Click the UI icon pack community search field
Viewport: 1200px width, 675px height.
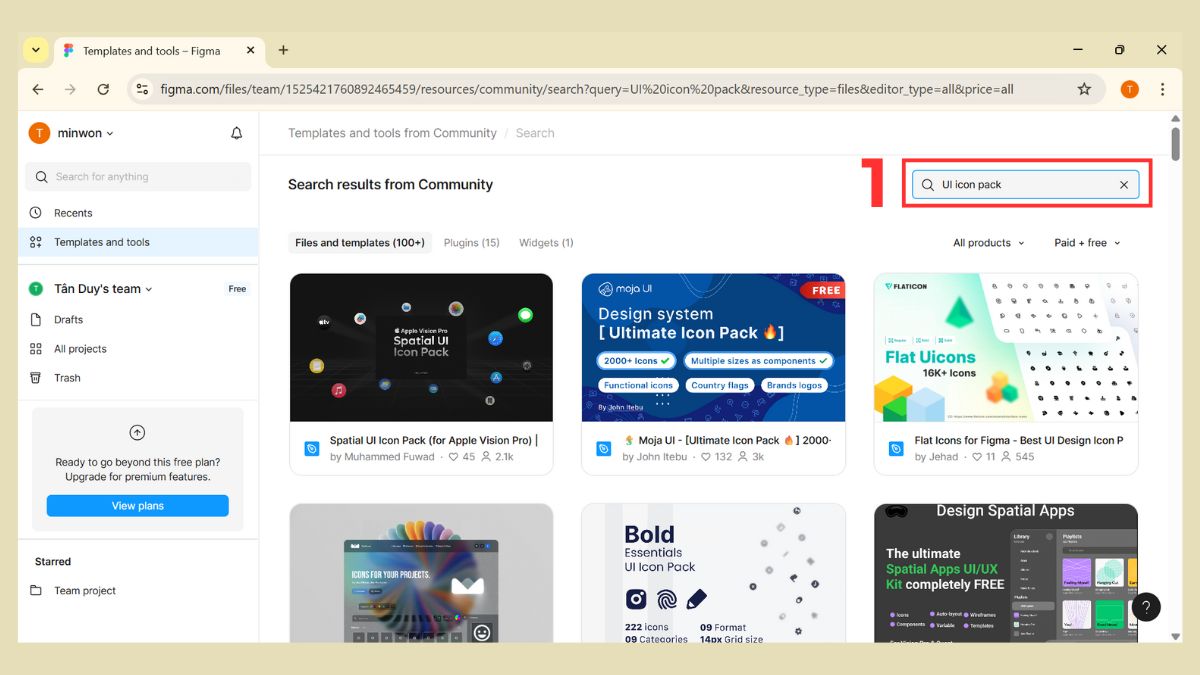(x=1025, y=185)
